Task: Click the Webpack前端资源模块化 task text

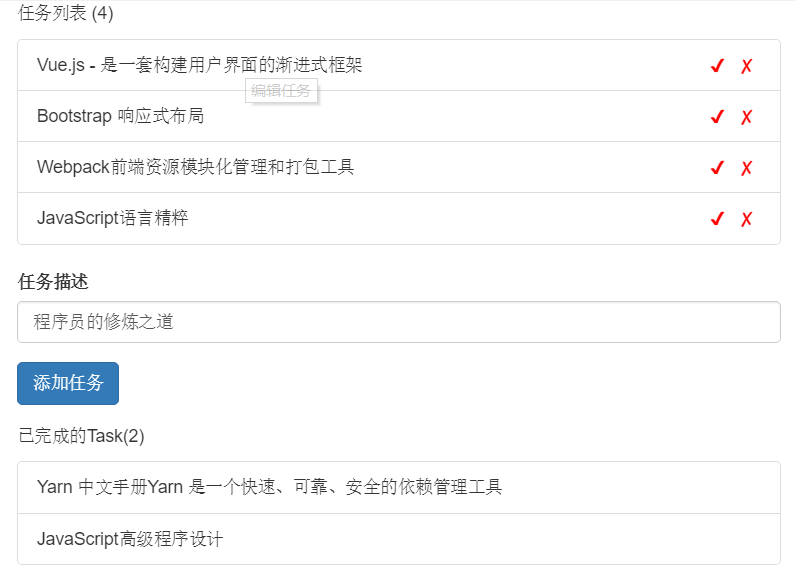Action: tap(195, 168)
